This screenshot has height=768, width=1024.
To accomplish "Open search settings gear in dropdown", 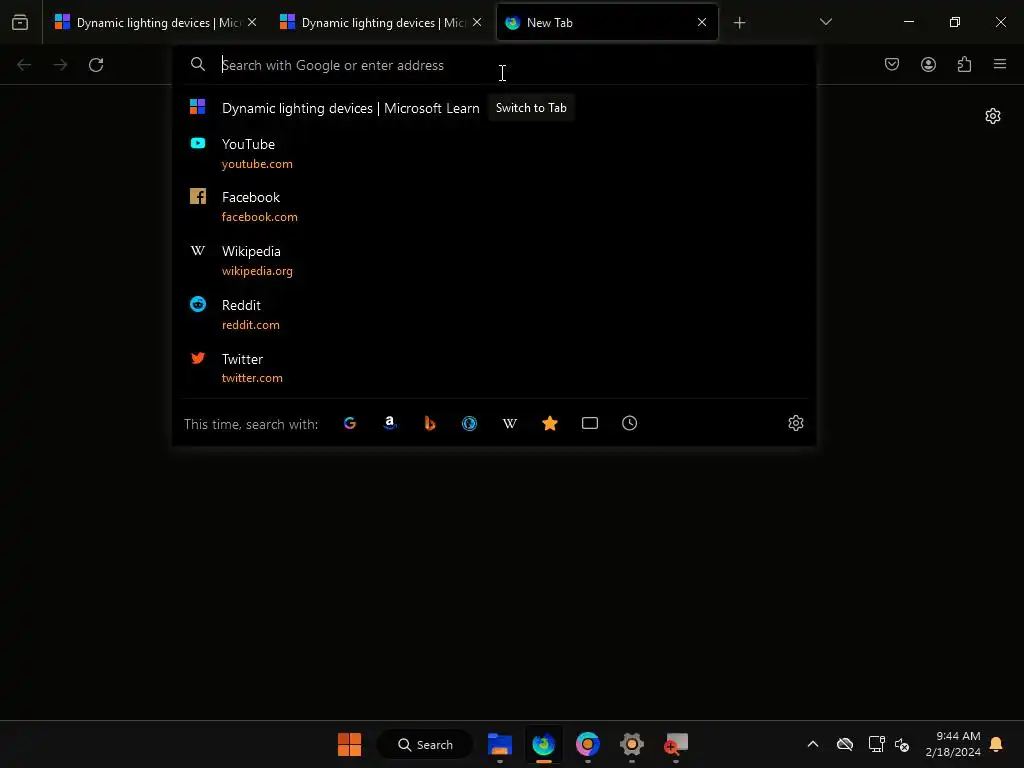I will (x=795, y=423).
